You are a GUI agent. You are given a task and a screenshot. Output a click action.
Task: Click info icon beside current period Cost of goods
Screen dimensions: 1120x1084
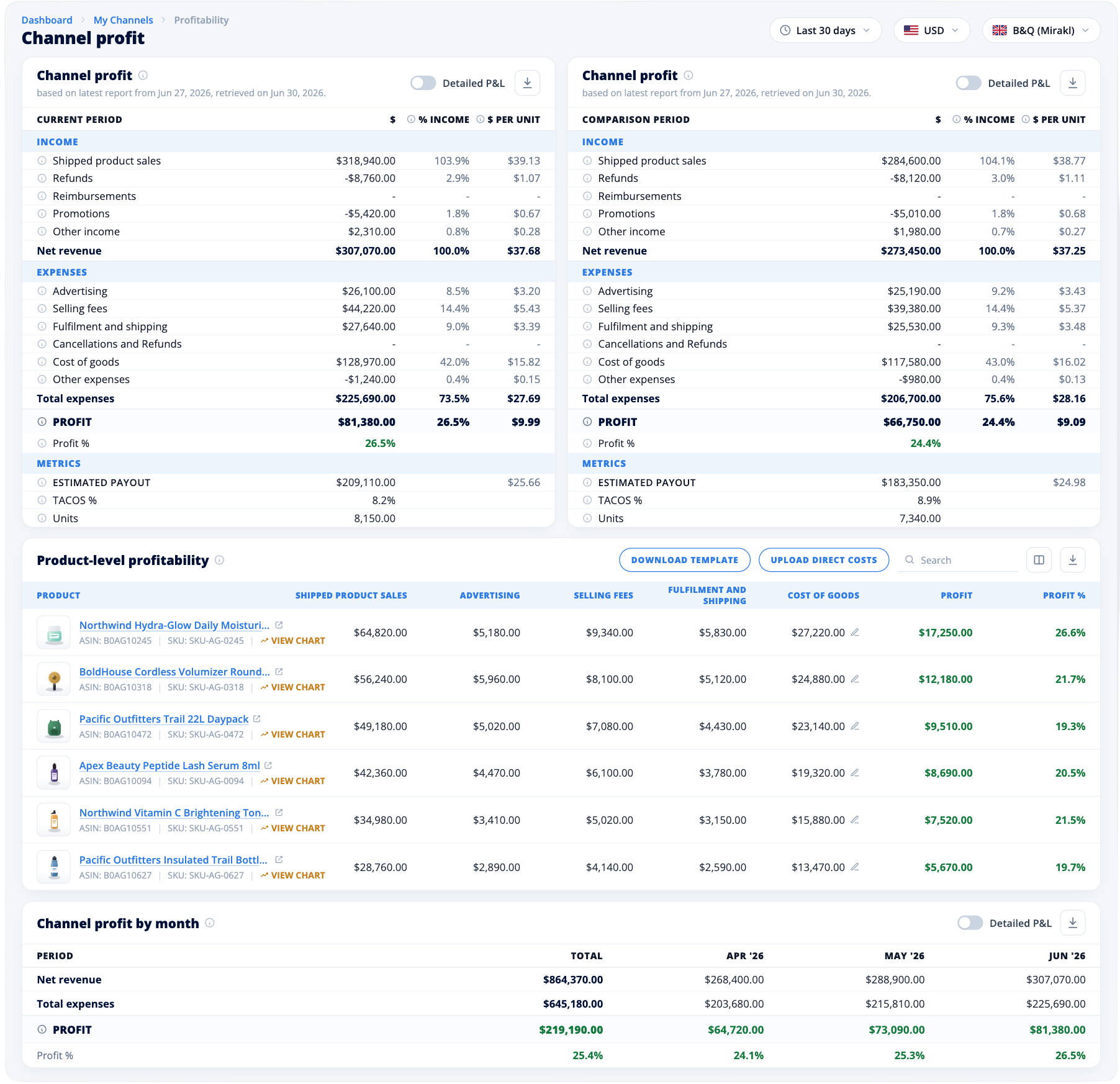[42, 362]
